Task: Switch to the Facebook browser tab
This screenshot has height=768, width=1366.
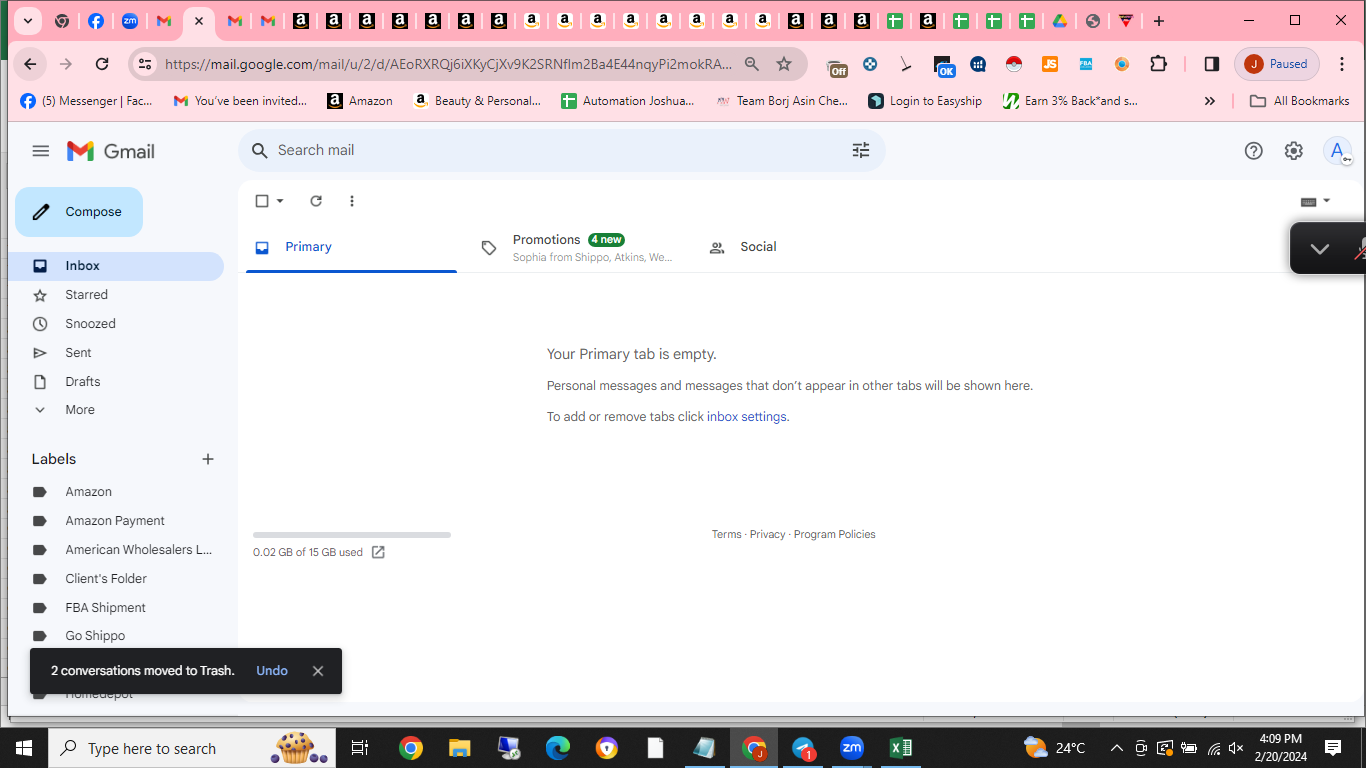Action: click(96, 20)
